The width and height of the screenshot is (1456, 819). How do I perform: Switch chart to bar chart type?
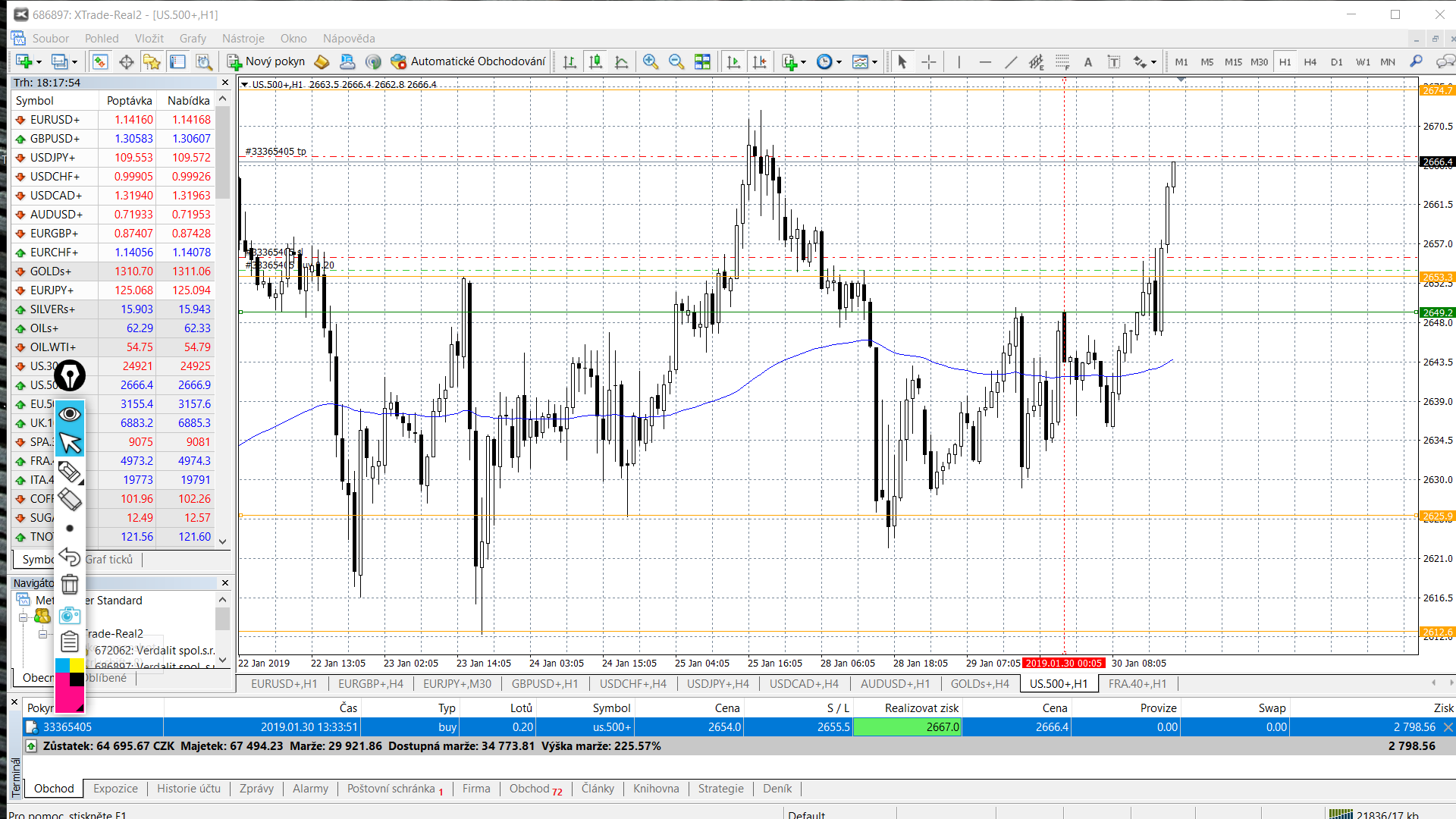click(x=570, y=62)
